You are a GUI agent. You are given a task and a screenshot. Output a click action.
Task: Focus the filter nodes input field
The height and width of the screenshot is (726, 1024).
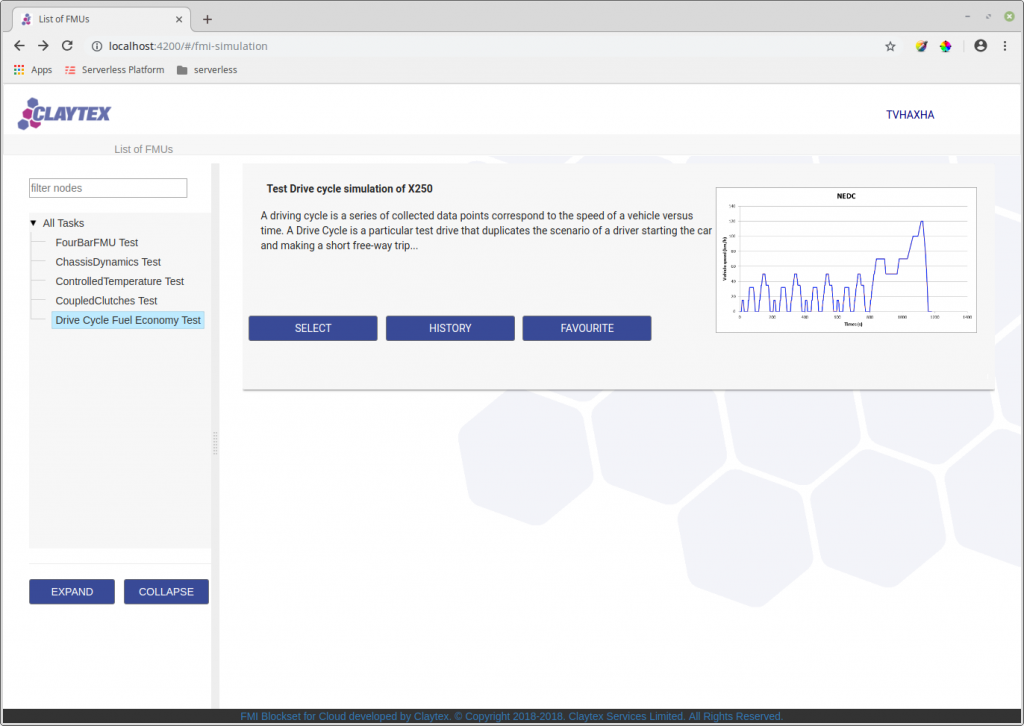point(108,188)
